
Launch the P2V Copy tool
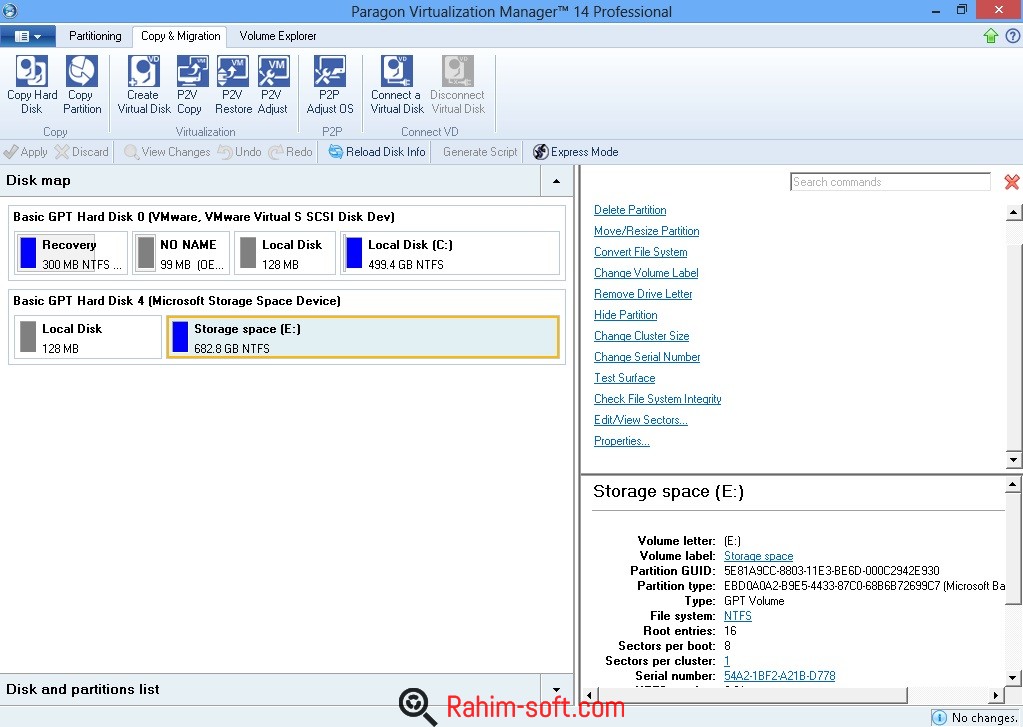[190, 85]
